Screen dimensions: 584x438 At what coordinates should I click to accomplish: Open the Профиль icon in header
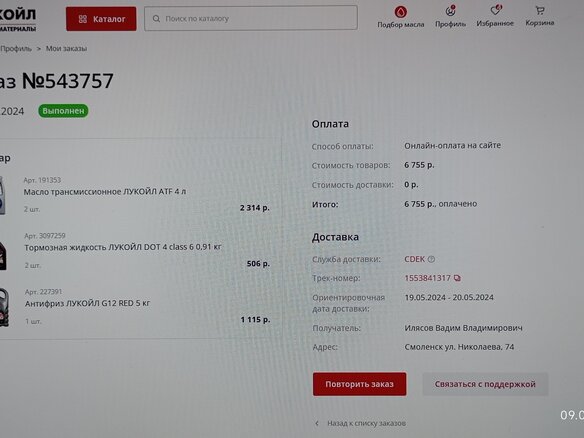tap(451, 11)
